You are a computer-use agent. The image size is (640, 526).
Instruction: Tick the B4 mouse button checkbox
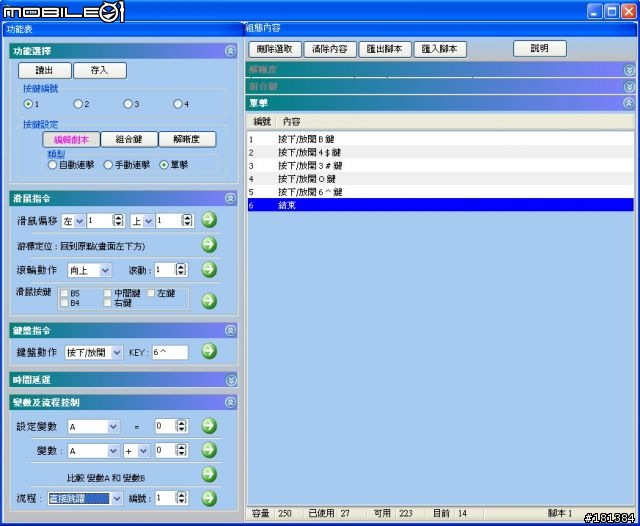(64, 303)
